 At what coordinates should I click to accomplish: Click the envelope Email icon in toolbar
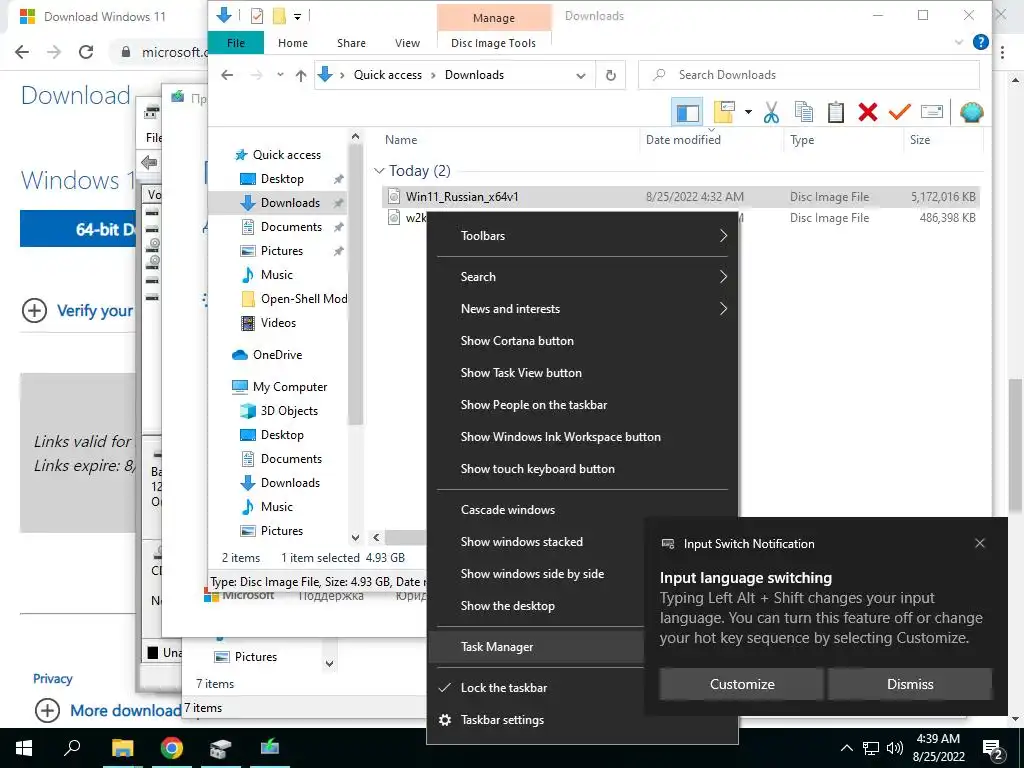pos(931,112)
